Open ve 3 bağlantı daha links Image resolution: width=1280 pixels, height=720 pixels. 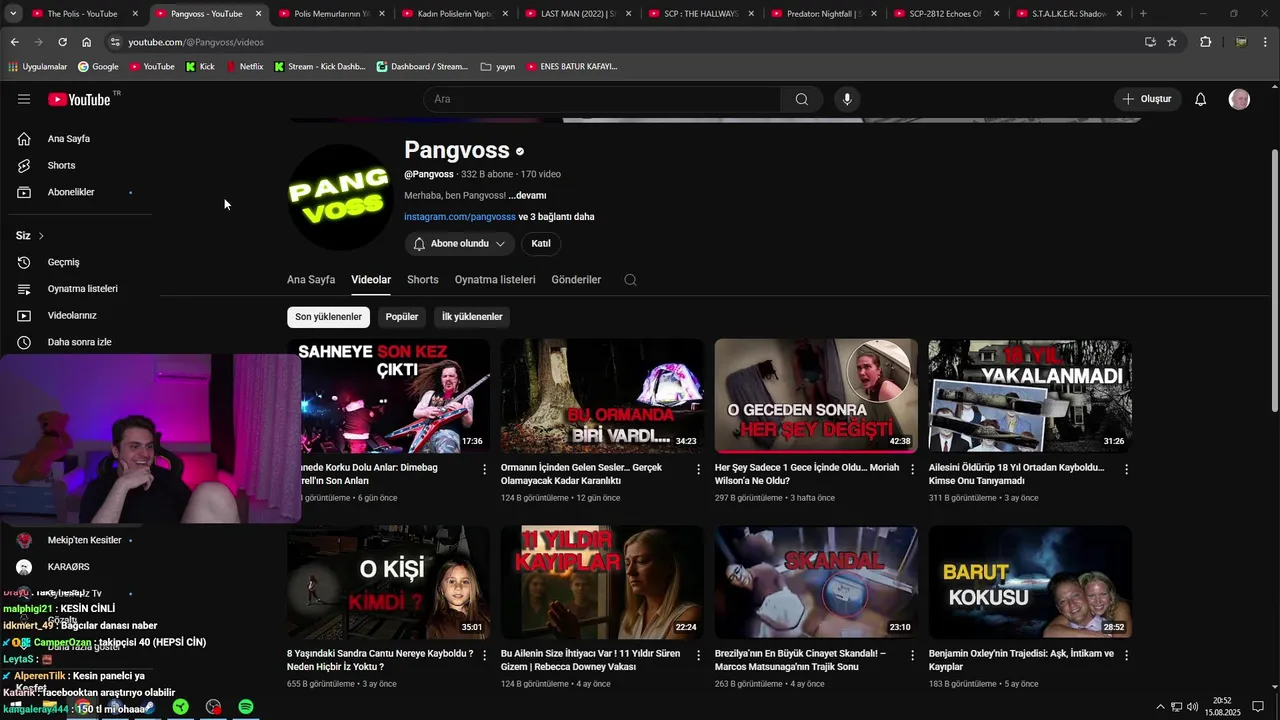(556, 216)
